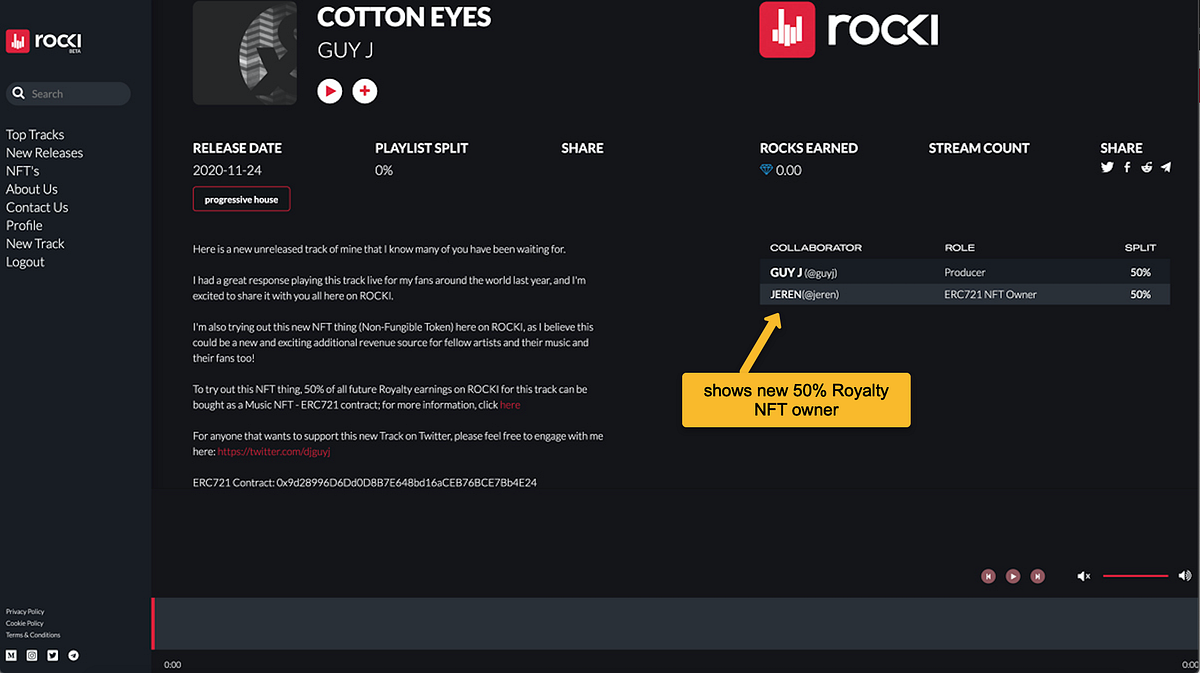1200x673 pixels.
Task: Open Top Tracks in the sidebar
Action: click(x=35, y=135)
